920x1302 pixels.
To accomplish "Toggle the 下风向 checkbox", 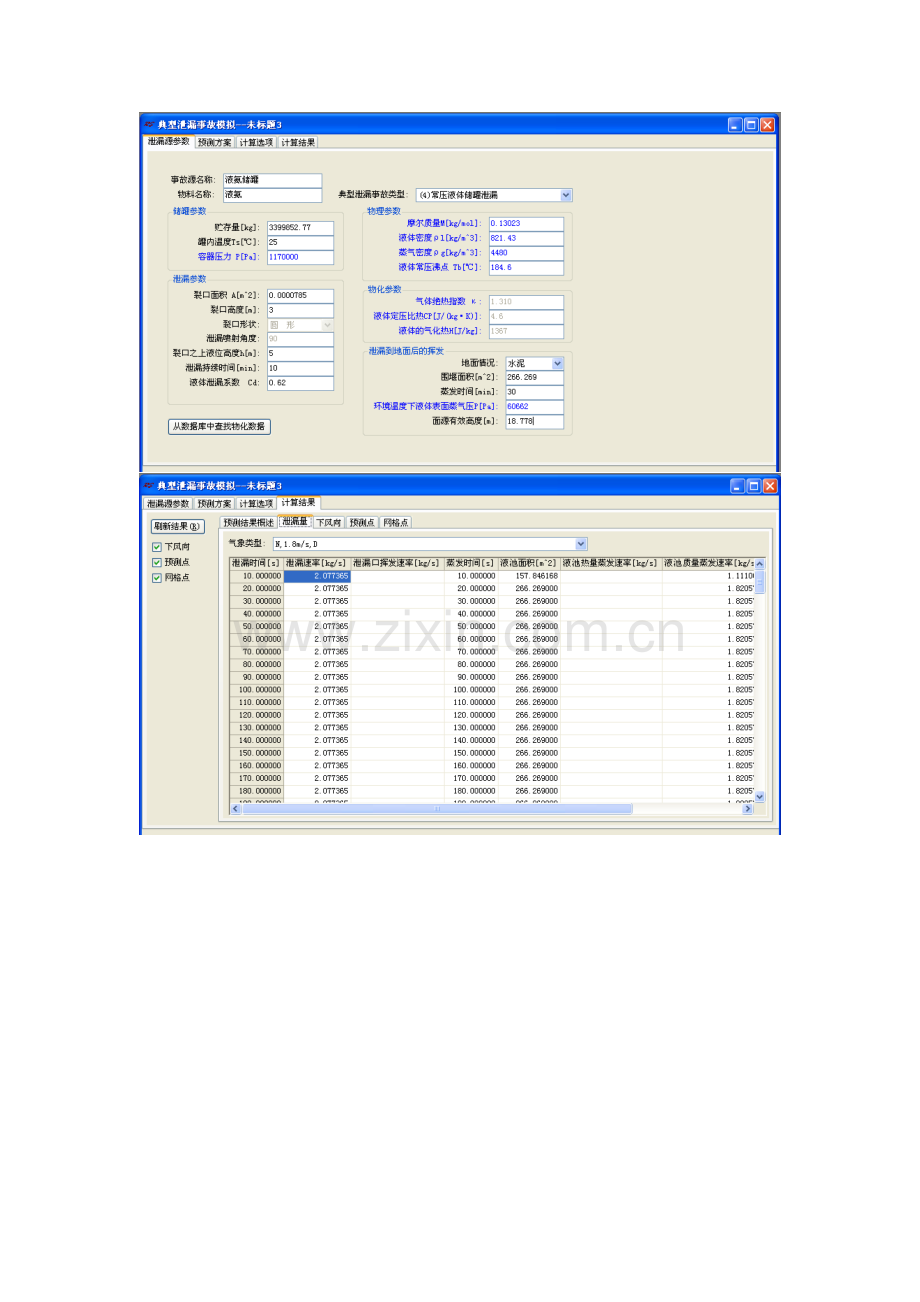I will (x=156, y=547).
